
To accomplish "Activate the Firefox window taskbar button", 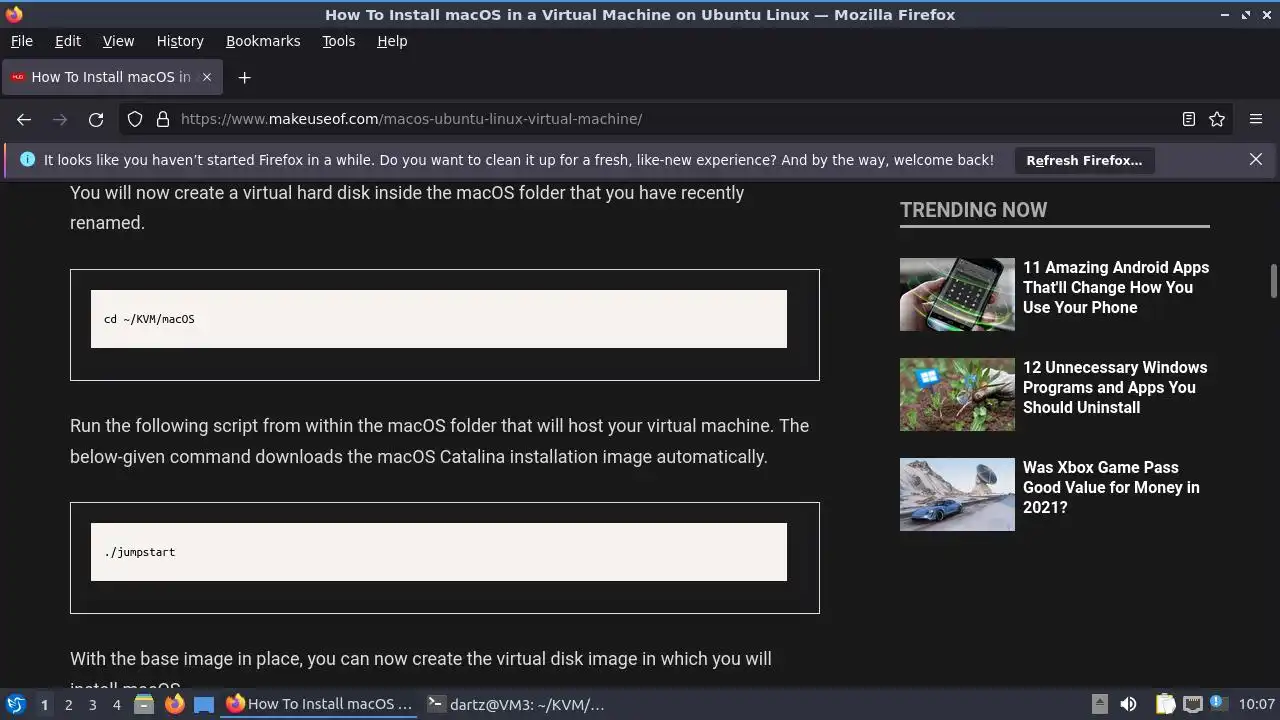I will 321,704.
